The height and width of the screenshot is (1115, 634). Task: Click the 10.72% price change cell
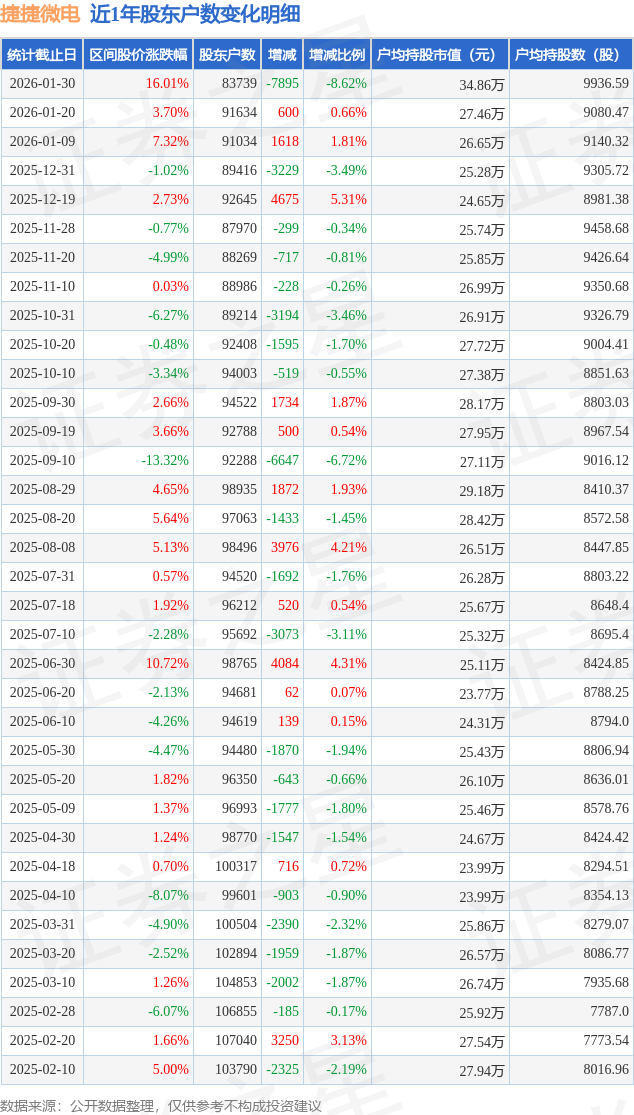tap(167, 664)
